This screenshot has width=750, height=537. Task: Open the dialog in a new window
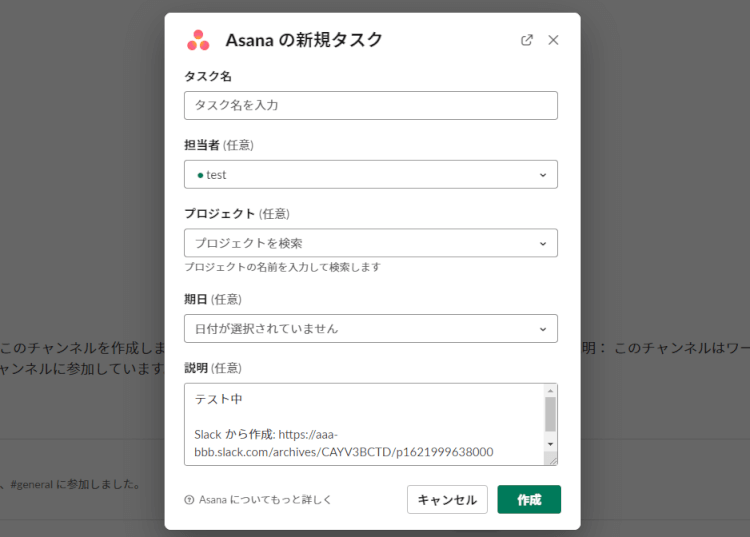[x=527, y=40]
